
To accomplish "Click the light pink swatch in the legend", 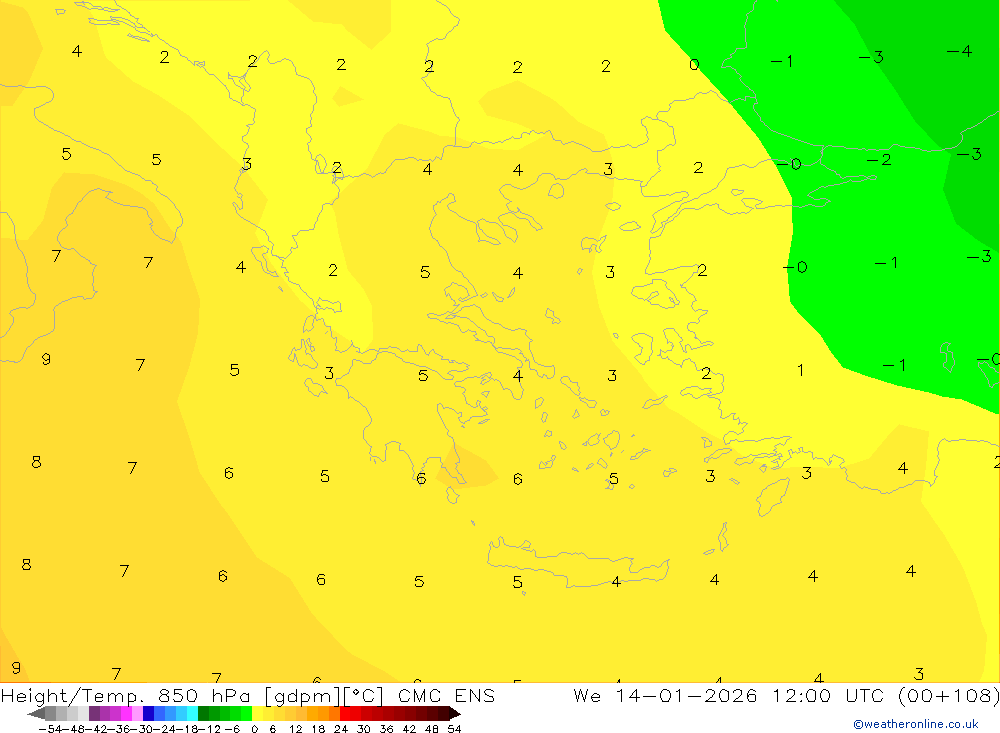I will [137, 714].
